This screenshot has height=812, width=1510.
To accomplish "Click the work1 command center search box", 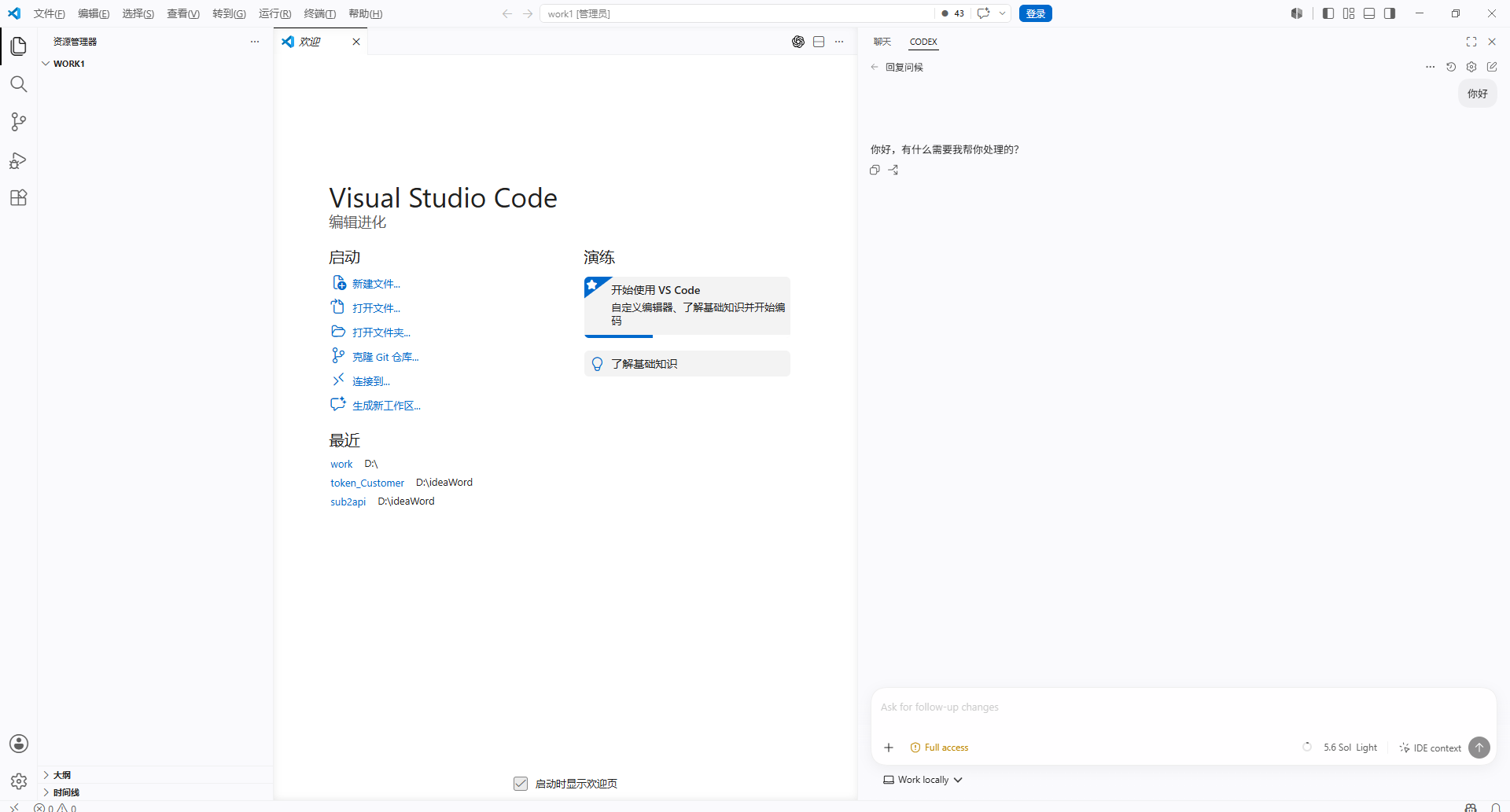I will 737,13.
